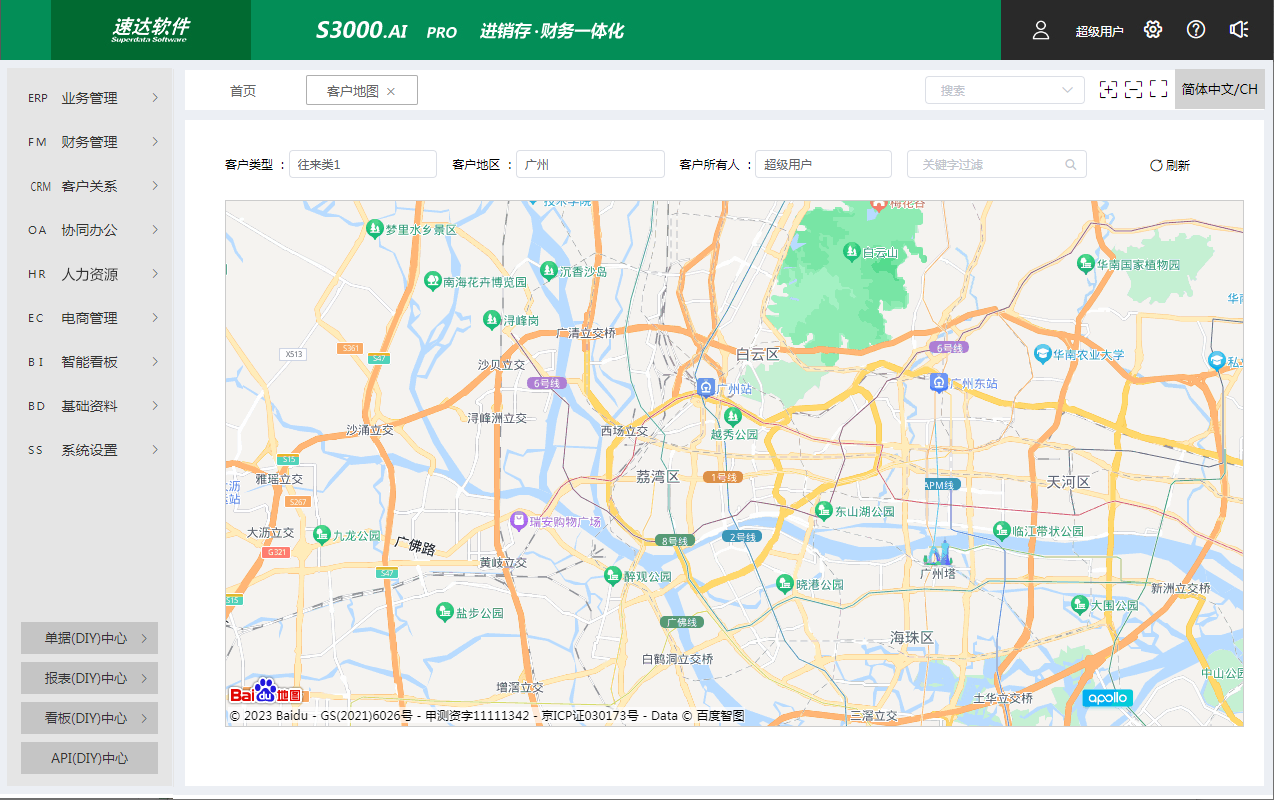Viewport: 1274px width, 800px height.
Task: Open the 报表(DIY)中心 button
Action: point(90,678)
